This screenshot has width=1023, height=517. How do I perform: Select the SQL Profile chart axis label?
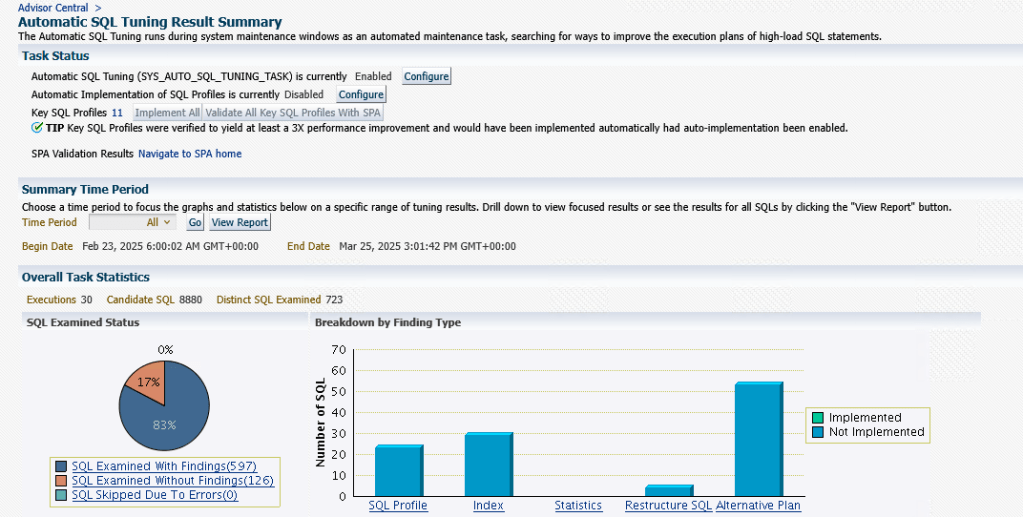(x=398, y=505)
